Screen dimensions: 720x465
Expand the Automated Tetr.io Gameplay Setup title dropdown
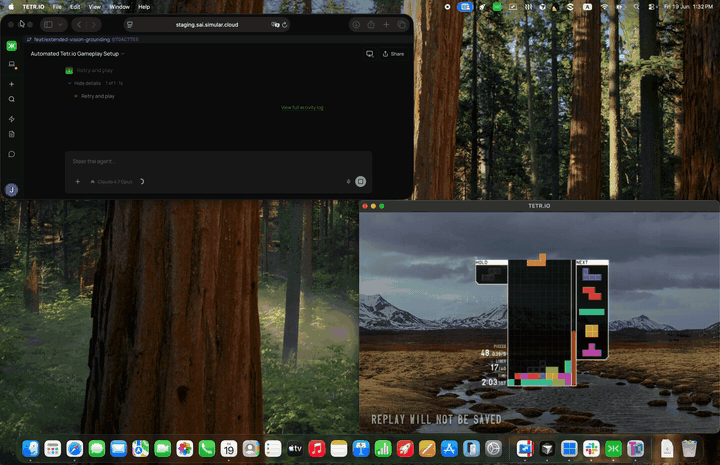coord(123,54)
